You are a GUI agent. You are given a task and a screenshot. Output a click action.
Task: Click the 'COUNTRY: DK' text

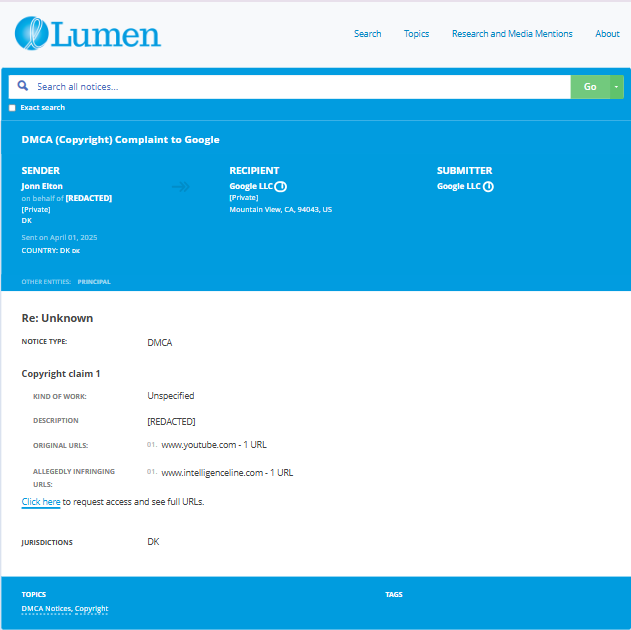46,250
